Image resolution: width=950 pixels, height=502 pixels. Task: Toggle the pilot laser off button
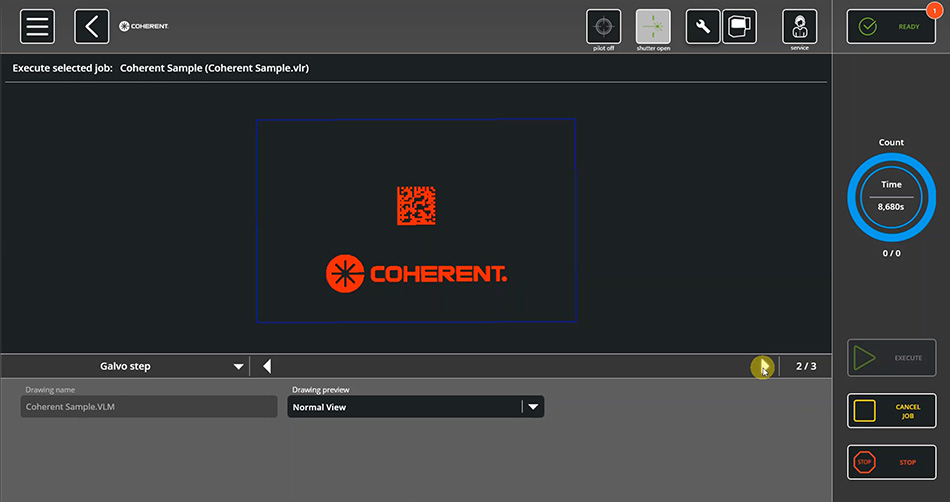pos(603,27)
